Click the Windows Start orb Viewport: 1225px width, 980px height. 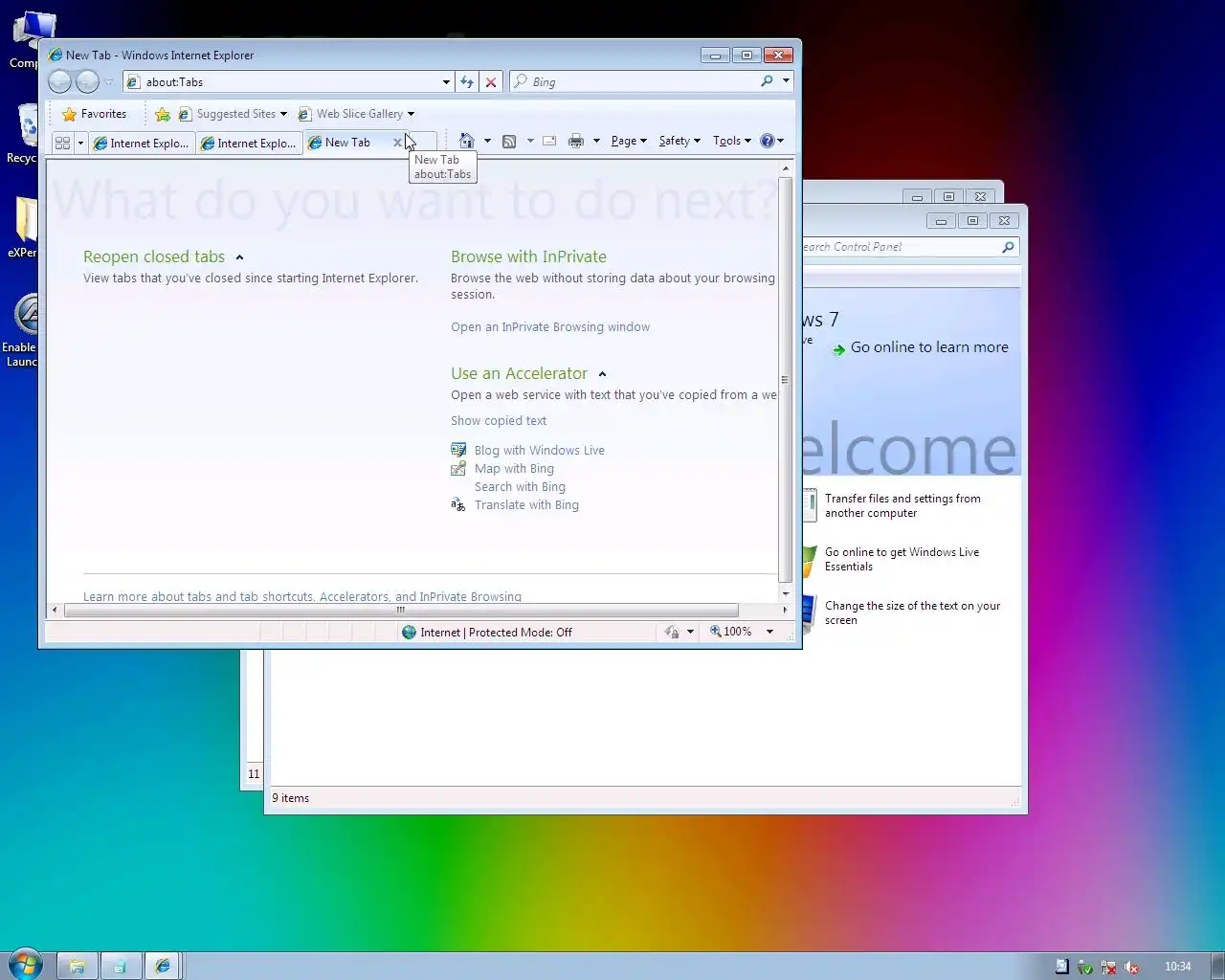click(25, 965)
